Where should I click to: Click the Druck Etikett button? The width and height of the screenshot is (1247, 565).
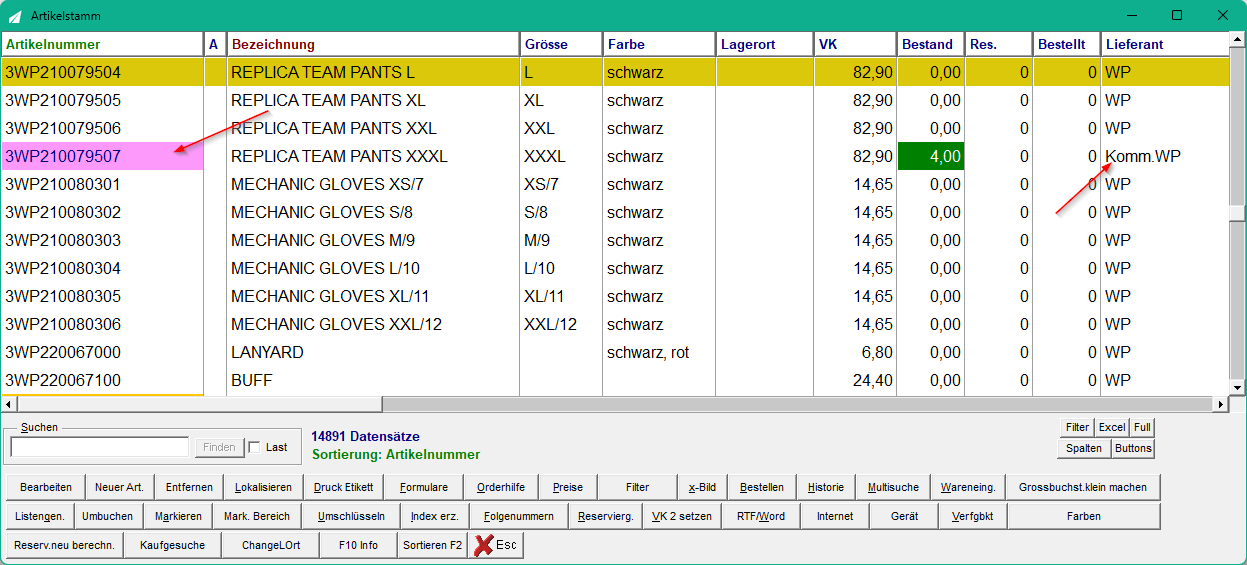[343, 487]
